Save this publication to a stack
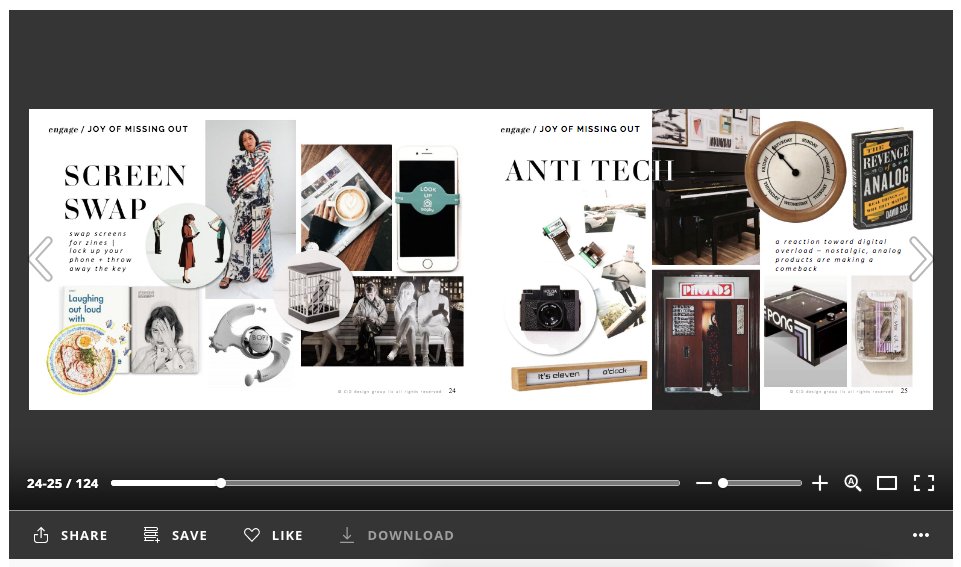Viewport: 961px width, 567px height. 175,535
